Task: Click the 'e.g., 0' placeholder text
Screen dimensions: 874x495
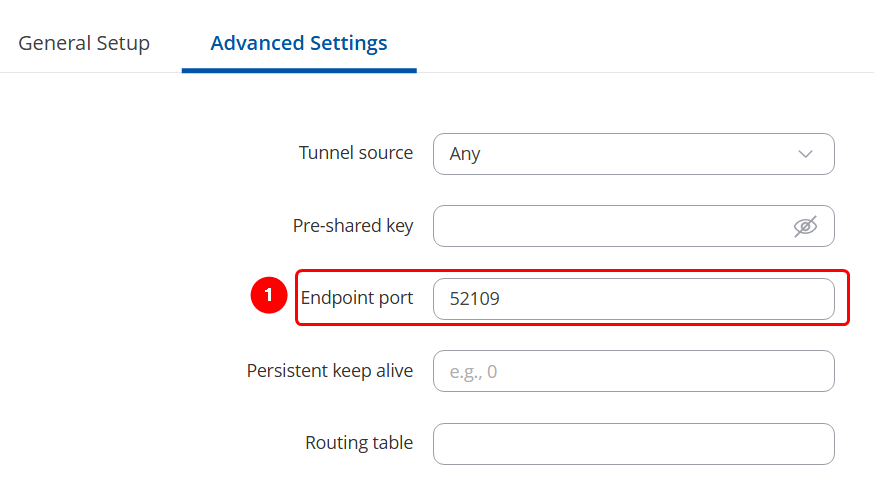Action: click(473, 371)
